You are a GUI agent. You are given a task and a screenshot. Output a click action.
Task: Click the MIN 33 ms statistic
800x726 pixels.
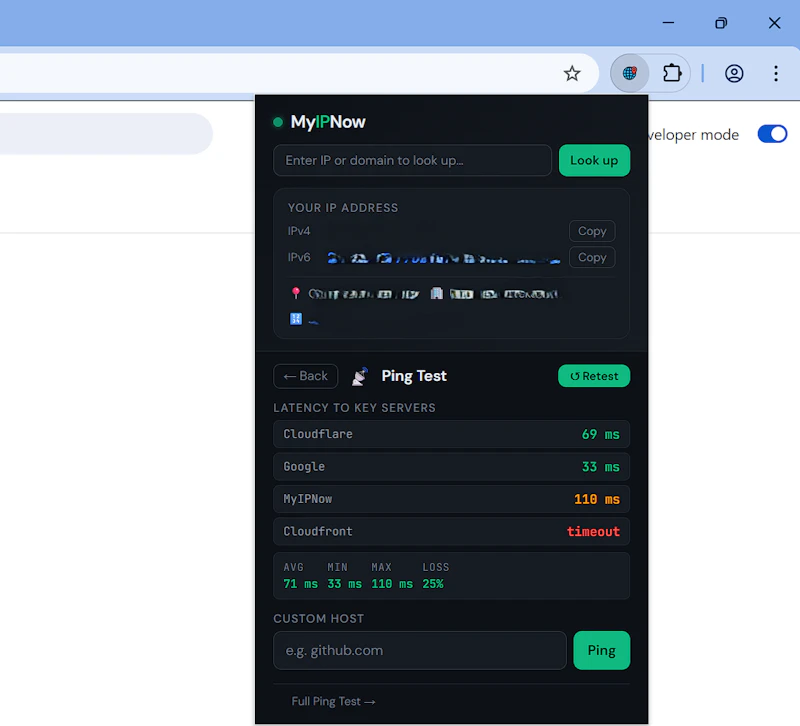344,577
